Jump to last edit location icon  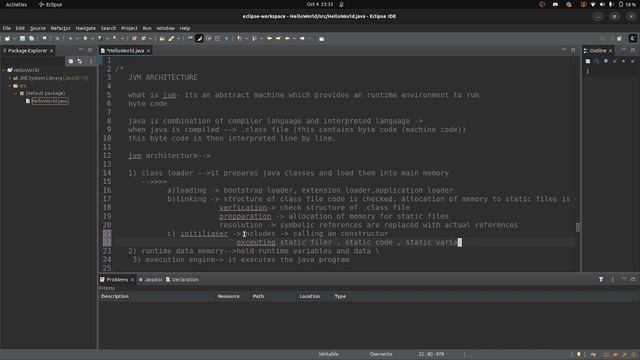[x=269, y=38]
